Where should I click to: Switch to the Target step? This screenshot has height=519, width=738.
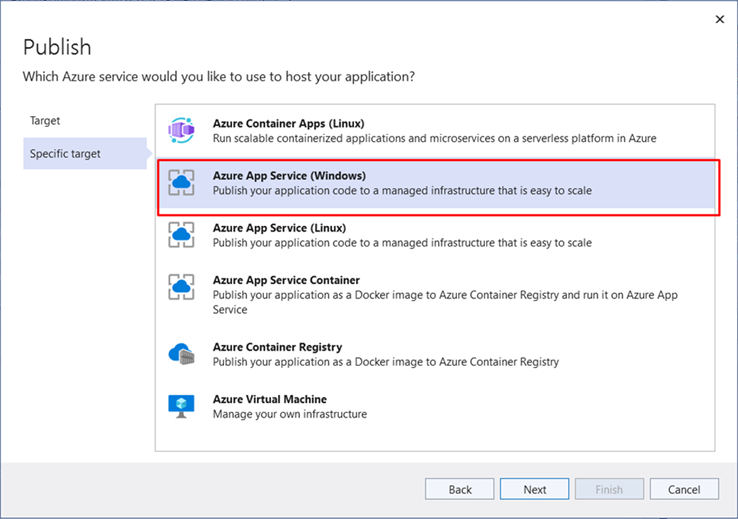[x=45, y=121]
